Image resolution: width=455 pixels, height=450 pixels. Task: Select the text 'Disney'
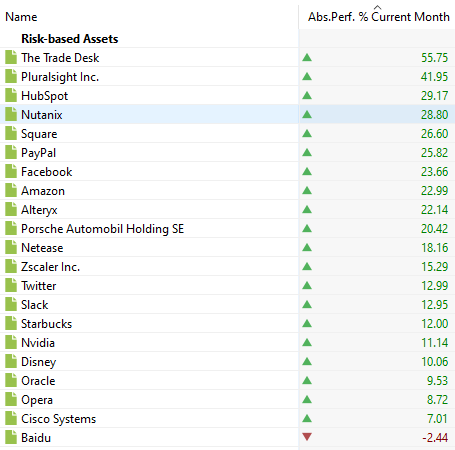39,362
